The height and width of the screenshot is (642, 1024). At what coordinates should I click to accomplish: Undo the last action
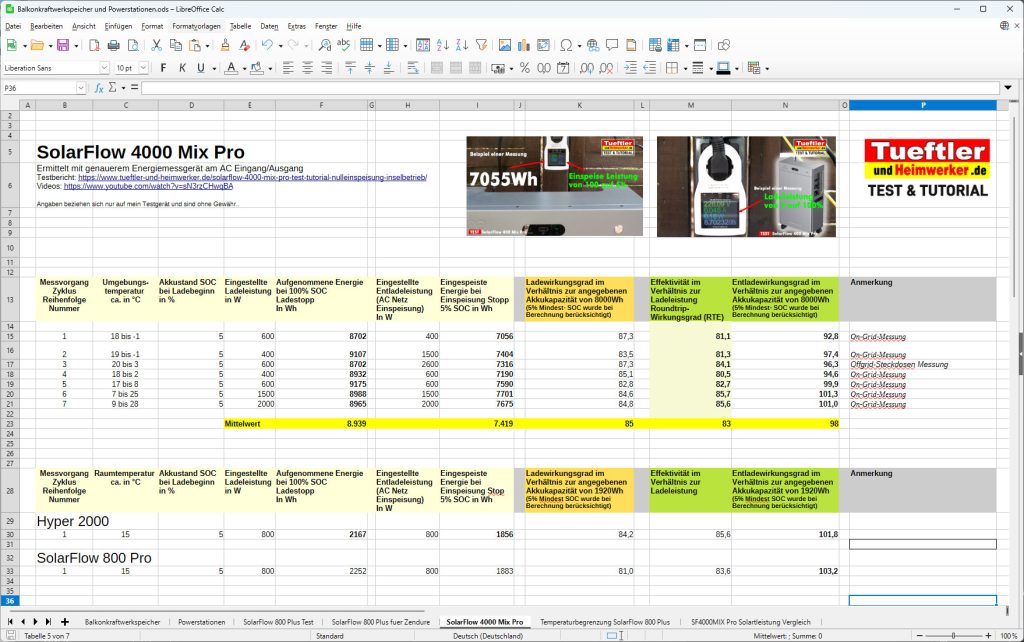(267, 45)
